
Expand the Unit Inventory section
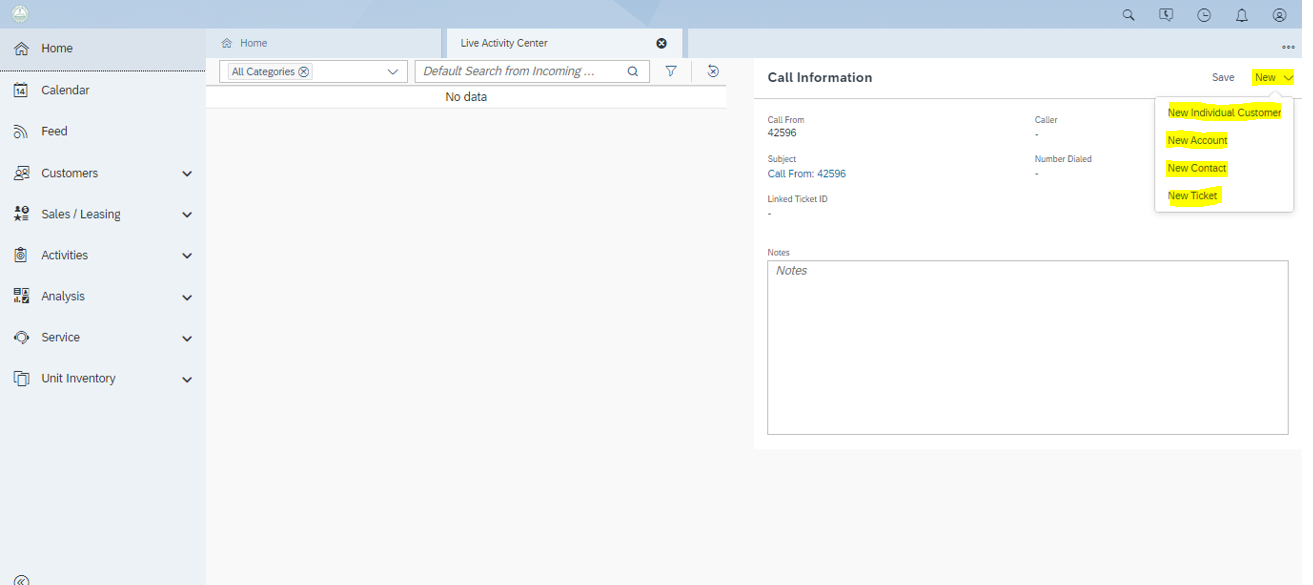point(186,380)
